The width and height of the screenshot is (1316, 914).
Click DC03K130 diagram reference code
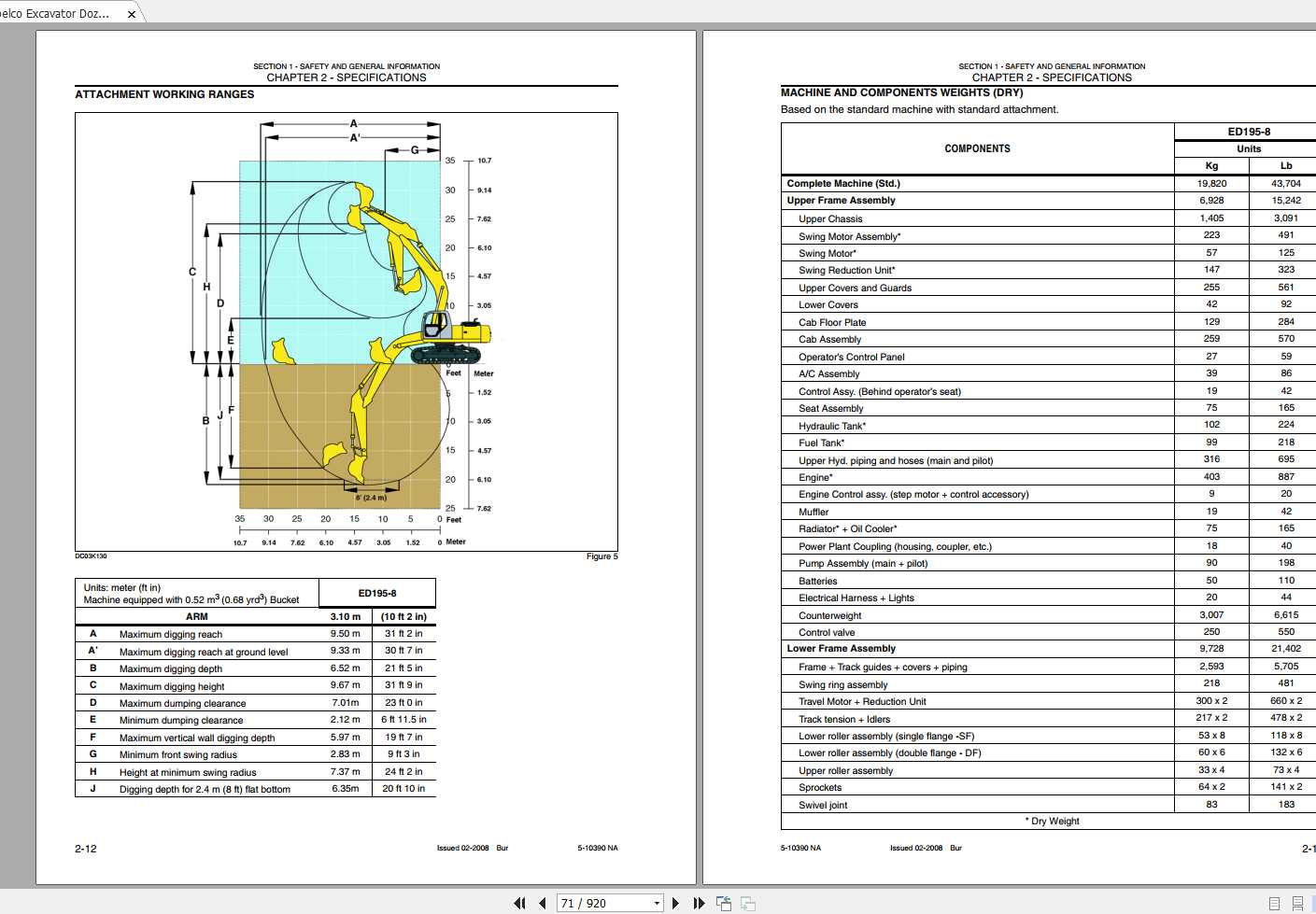(x=91, y=556)
